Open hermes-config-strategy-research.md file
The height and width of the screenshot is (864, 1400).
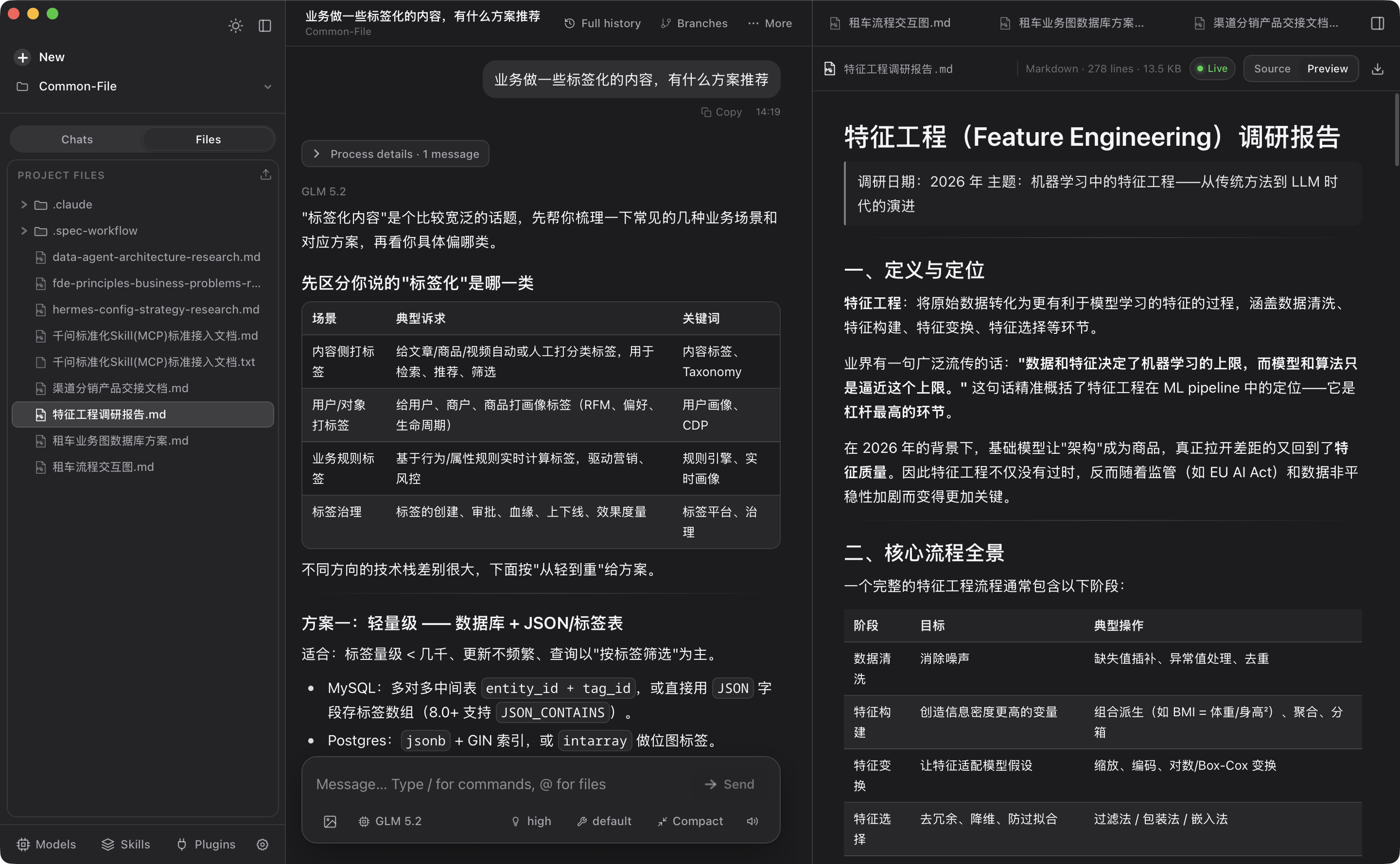[143, 310]
